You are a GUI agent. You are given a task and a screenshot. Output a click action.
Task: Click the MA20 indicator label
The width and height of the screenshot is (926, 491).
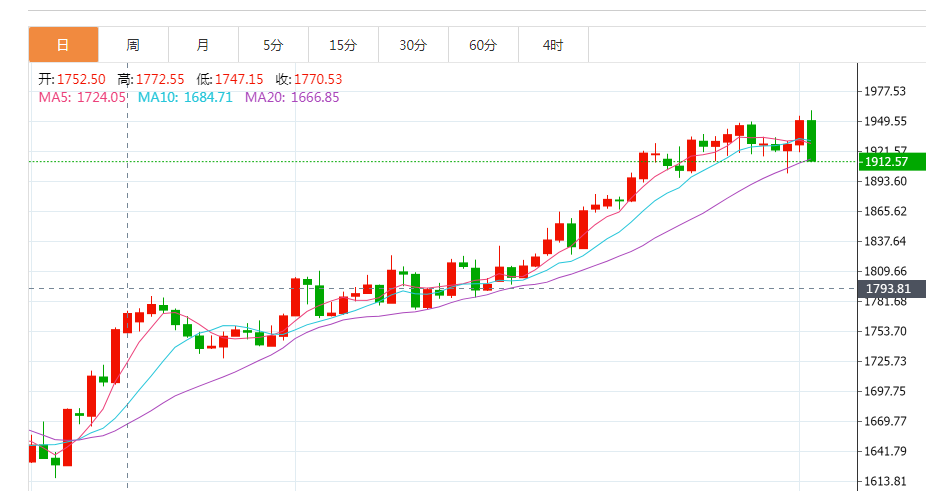(292, 97)
